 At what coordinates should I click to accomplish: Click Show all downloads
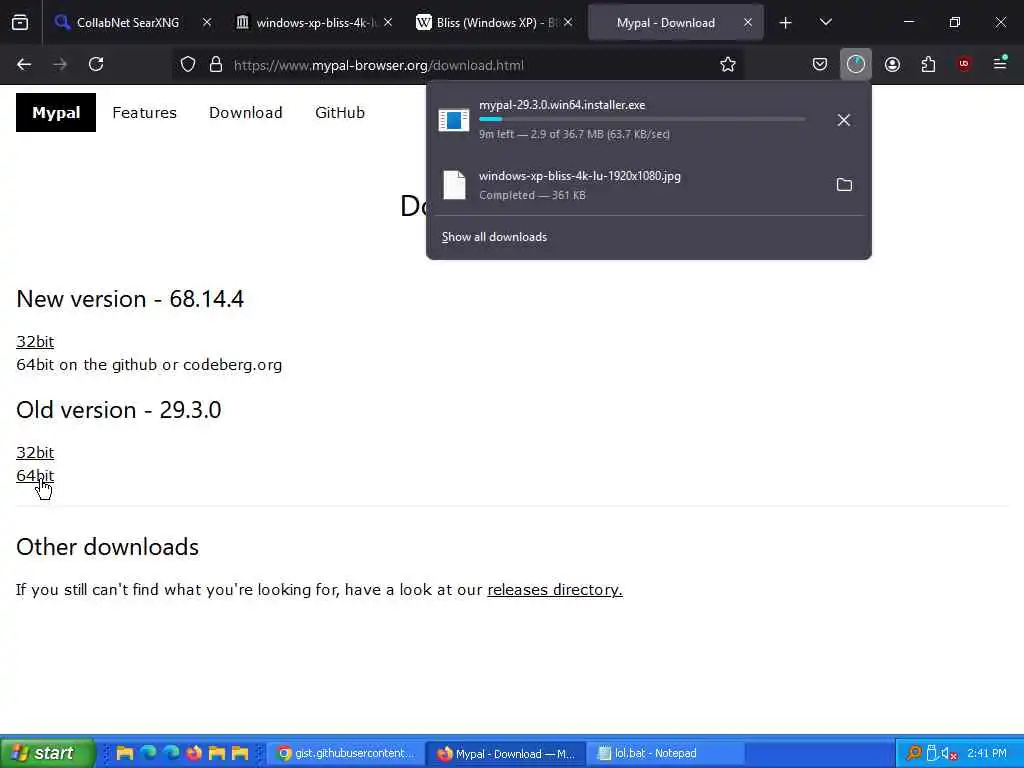[494, 237]
